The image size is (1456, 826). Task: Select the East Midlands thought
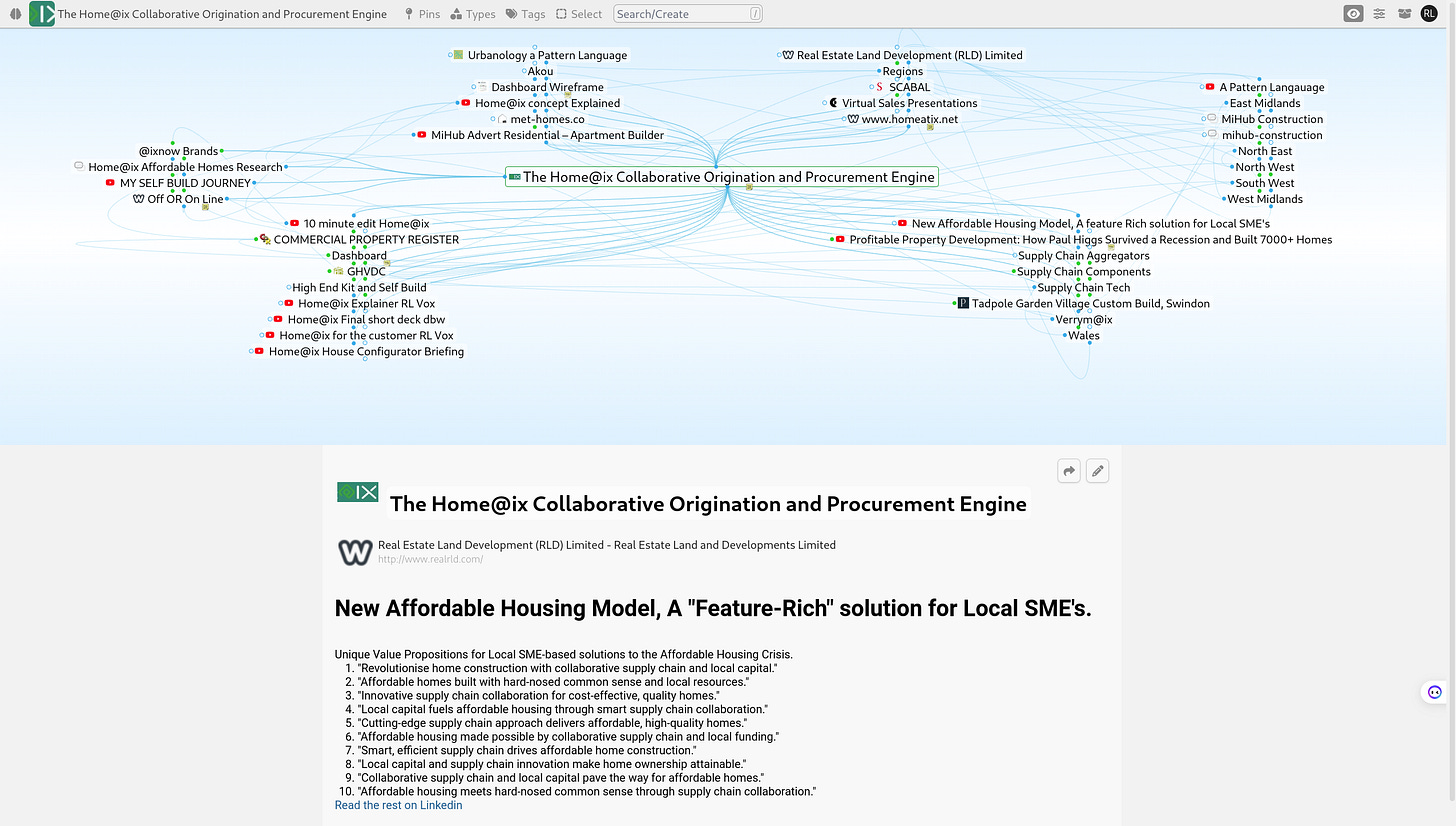click(x=1265, y=103)
